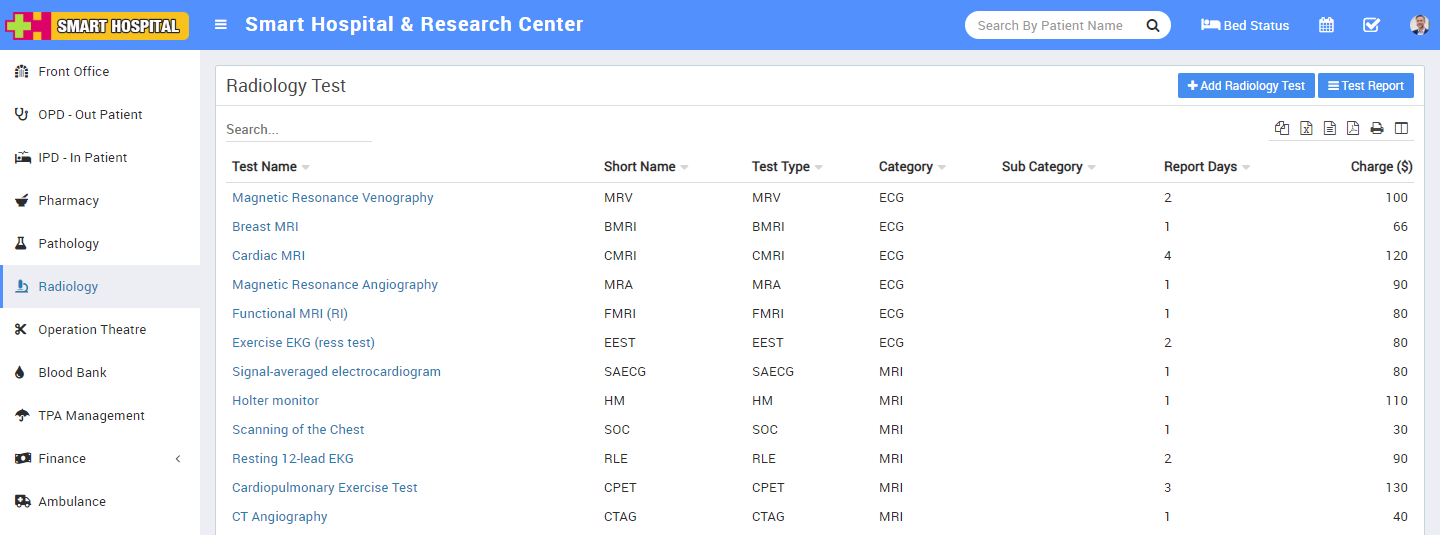Open the task checklist icon in header
1440x535 pixels.
(x=1371, y=25)
